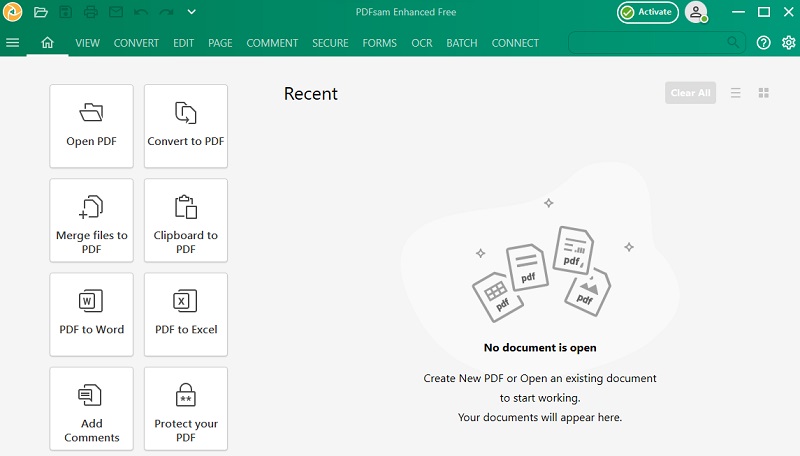Image resolution: width=800 pixels, height=456 pixels.
Task: Click the Activate button
Action: tap(647, 12)
